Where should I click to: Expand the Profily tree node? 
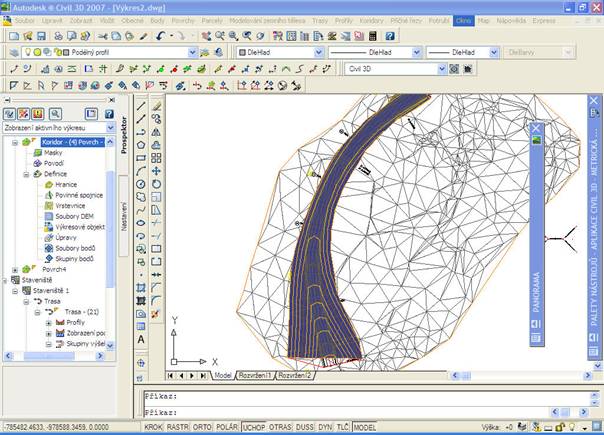point(49,322)
